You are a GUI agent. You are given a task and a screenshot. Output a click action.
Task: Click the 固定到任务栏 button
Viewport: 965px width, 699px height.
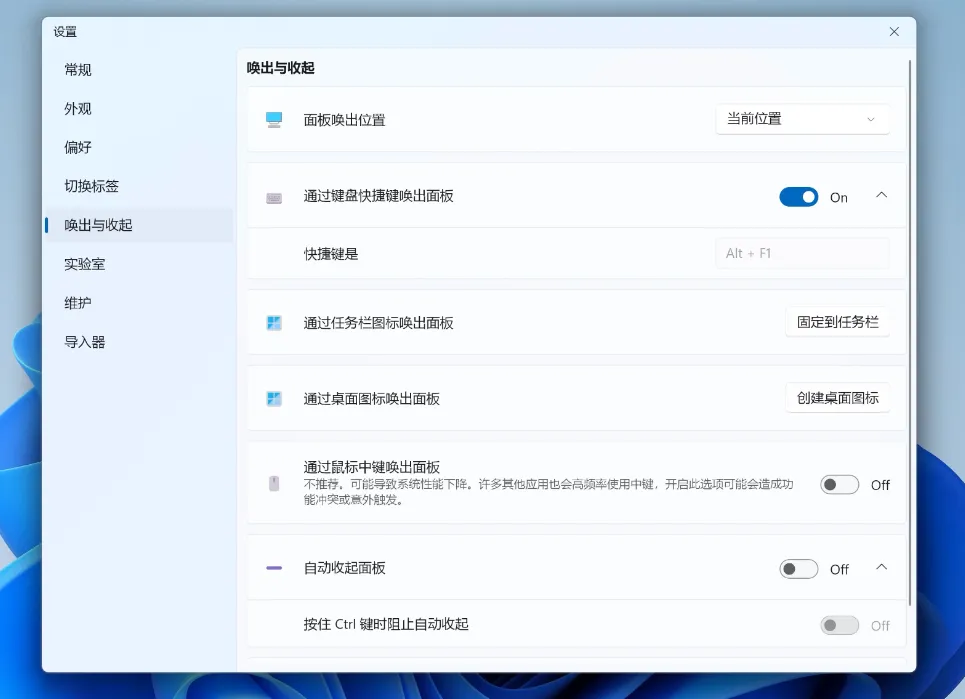[837, 322]
